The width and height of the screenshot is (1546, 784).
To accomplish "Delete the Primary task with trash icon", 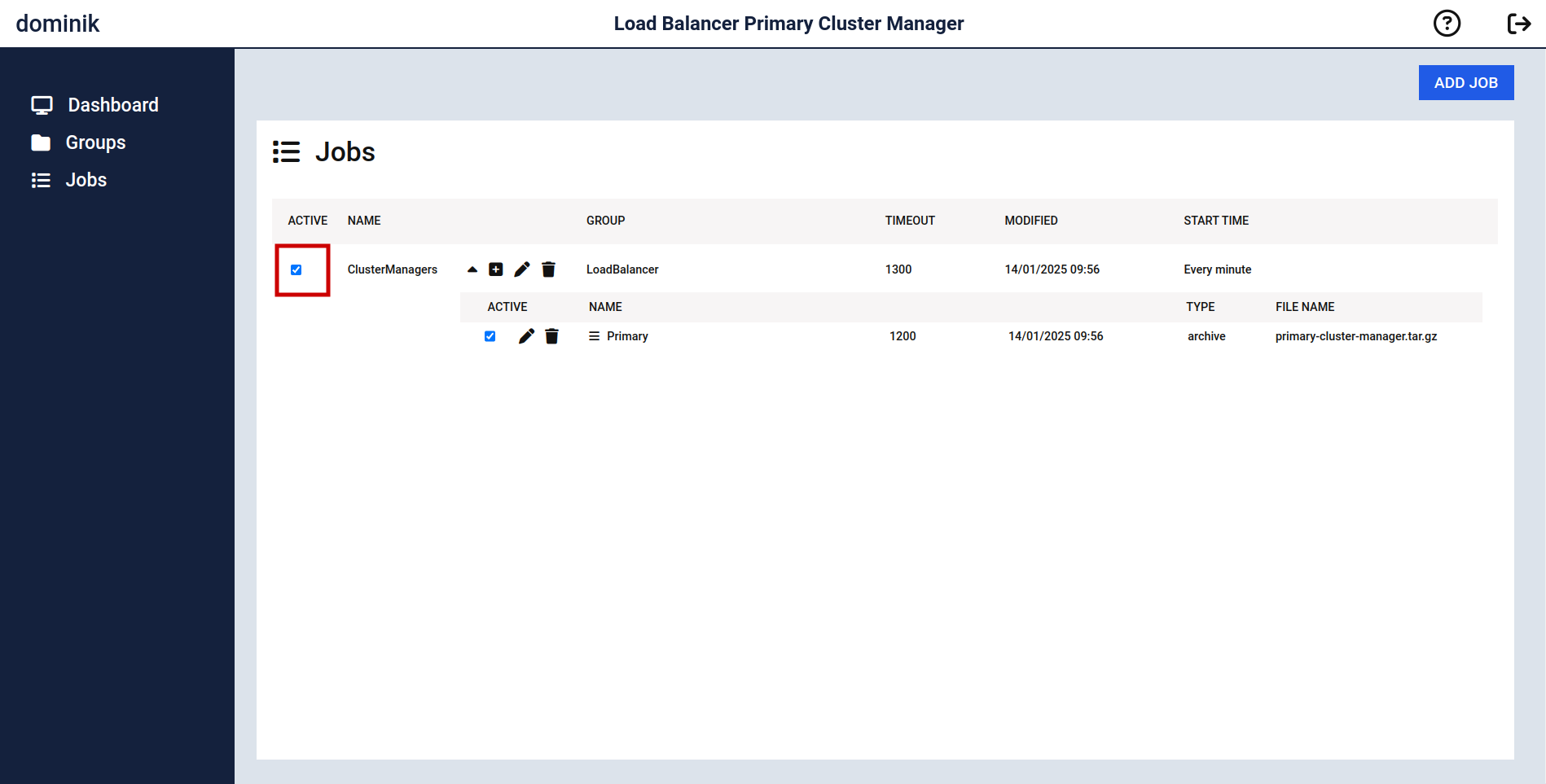I will tap(551, 336).
